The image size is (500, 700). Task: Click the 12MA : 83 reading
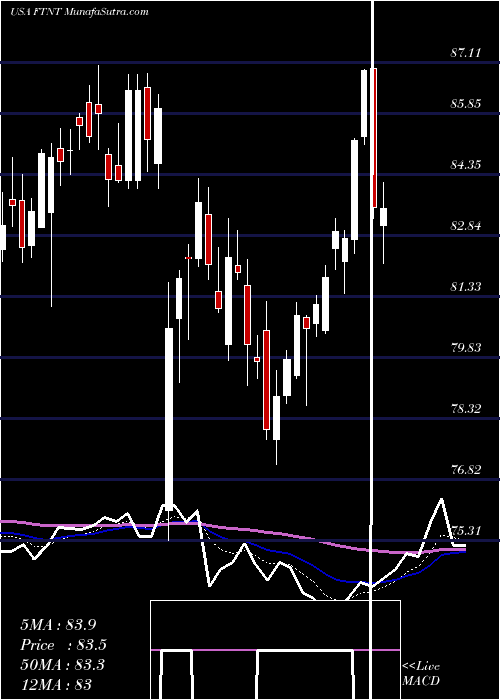click(x=56, y=684)
